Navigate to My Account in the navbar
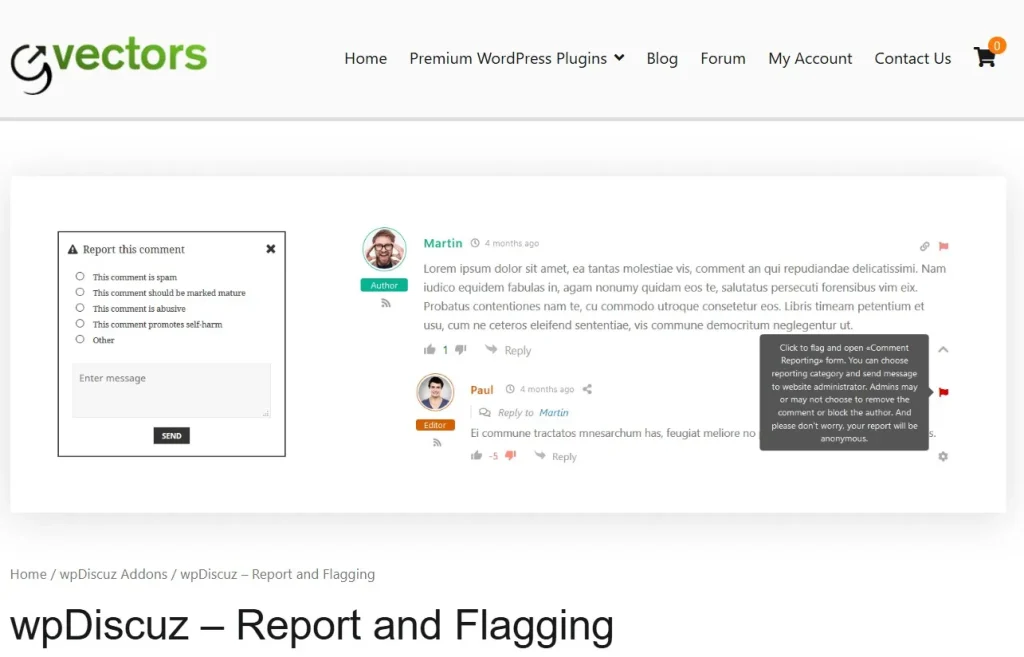 click(810, 58)
